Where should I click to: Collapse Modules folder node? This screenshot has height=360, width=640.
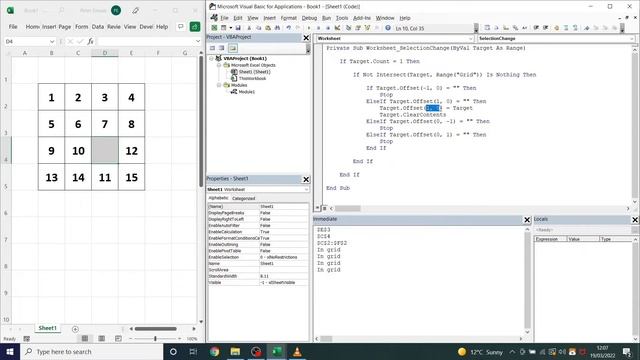pos(219,85)
